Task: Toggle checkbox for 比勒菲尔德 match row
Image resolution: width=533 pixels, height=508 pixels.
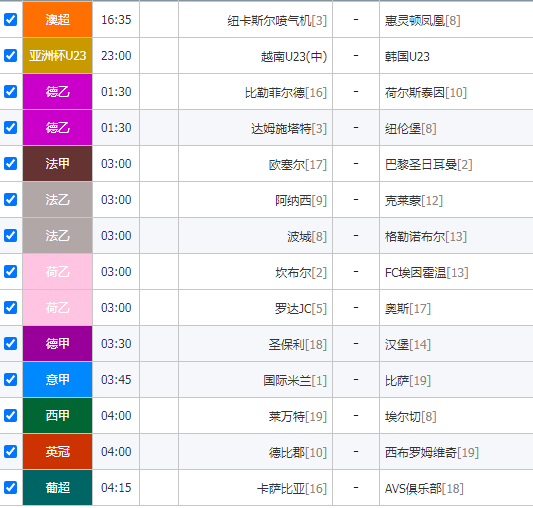Action: pyautogui.click(x=11, y=91)
